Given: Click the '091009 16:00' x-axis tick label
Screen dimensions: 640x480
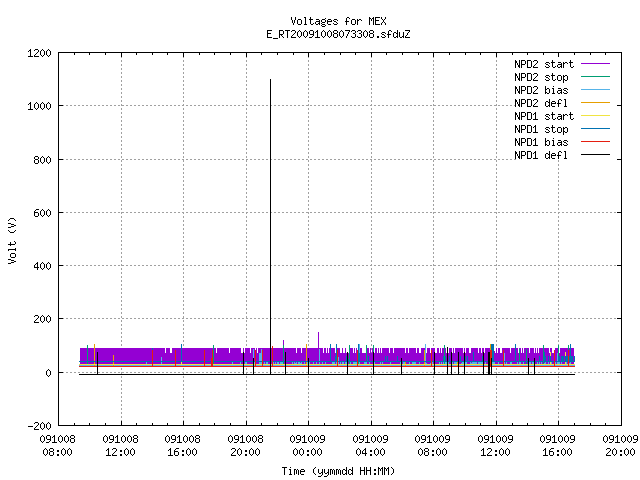Looking at the screenshot, I should (x=557, y=446).
